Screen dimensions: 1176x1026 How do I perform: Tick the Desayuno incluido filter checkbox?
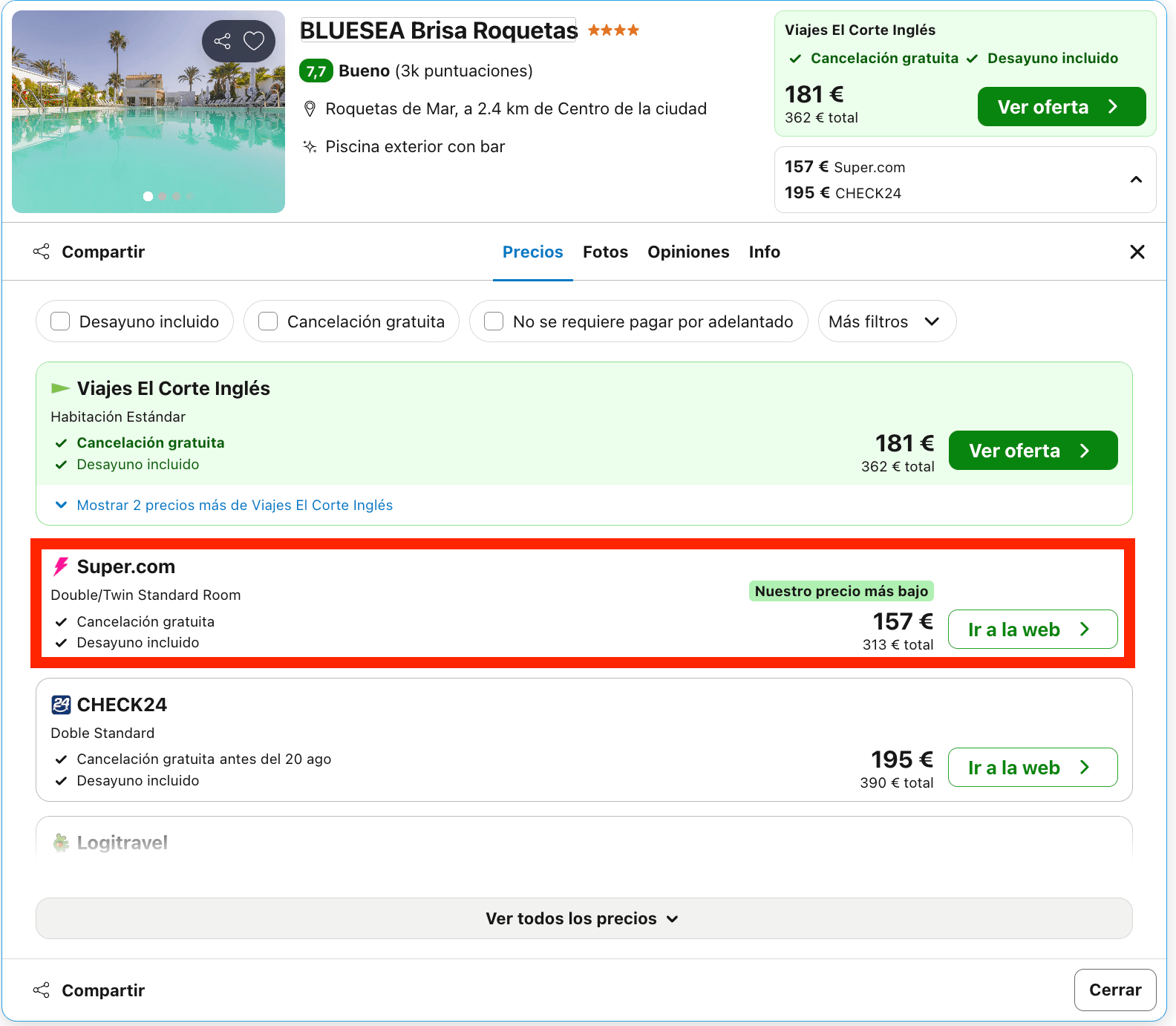pos(60,321)
